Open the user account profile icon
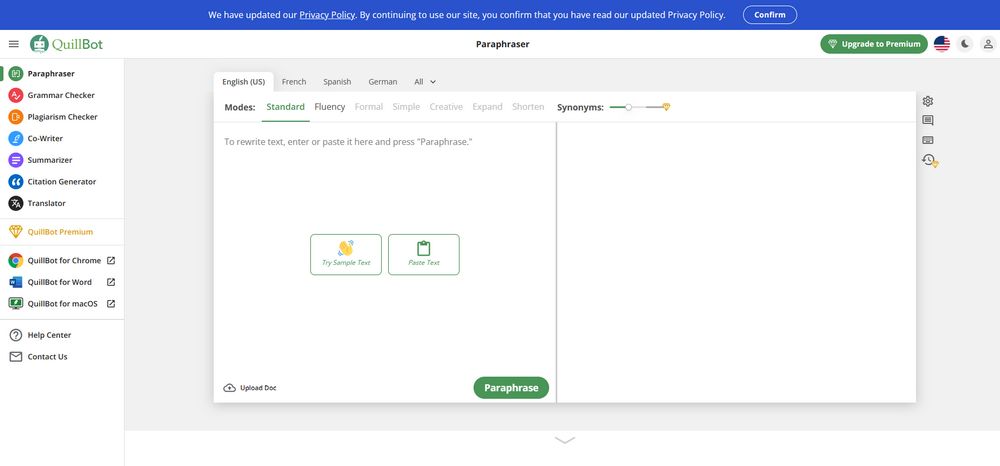Viewport: 1000px width, 466px height. click(x=988, y=44)
